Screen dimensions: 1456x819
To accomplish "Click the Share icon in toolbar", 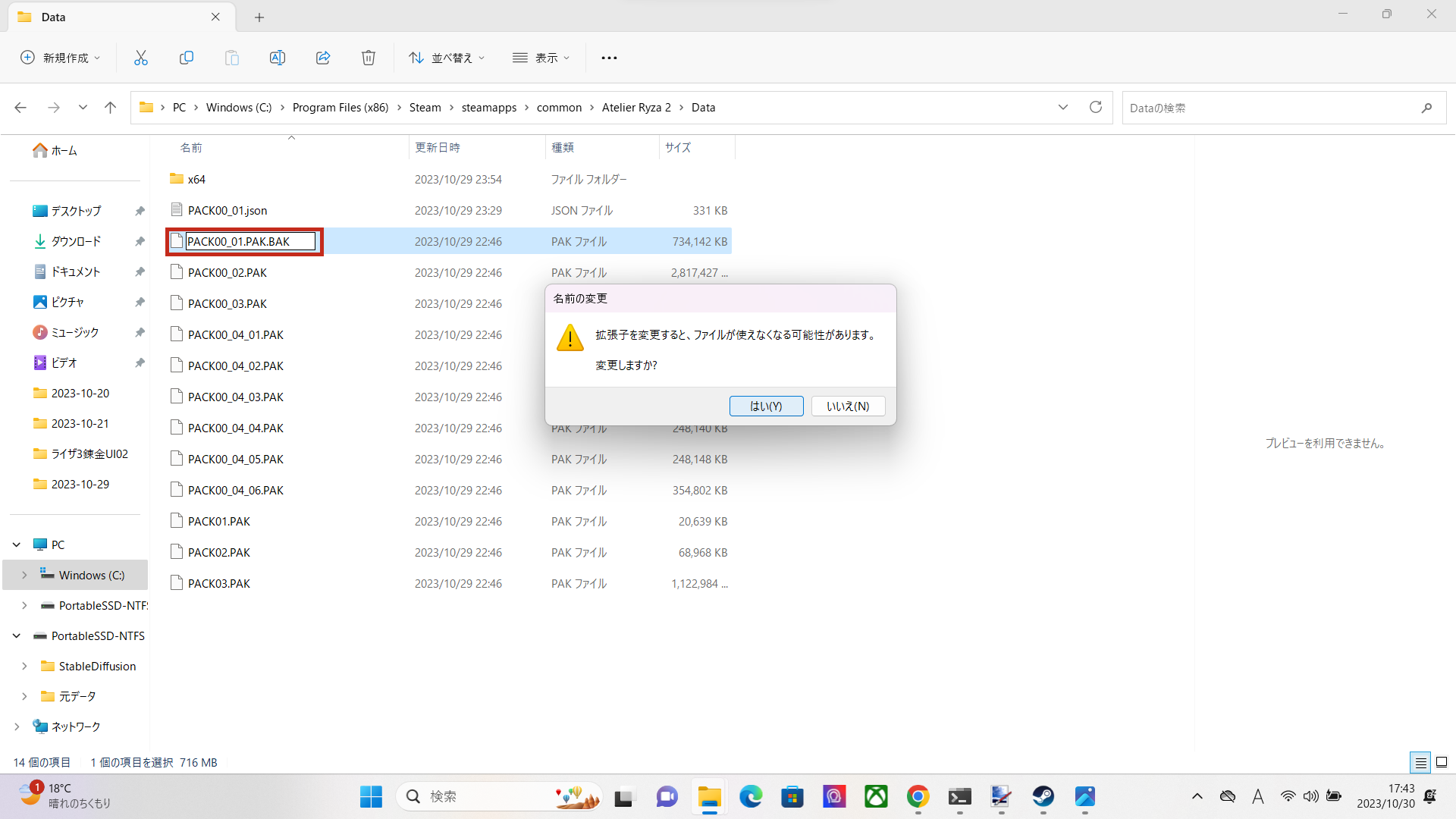I will tap(323, 58).
